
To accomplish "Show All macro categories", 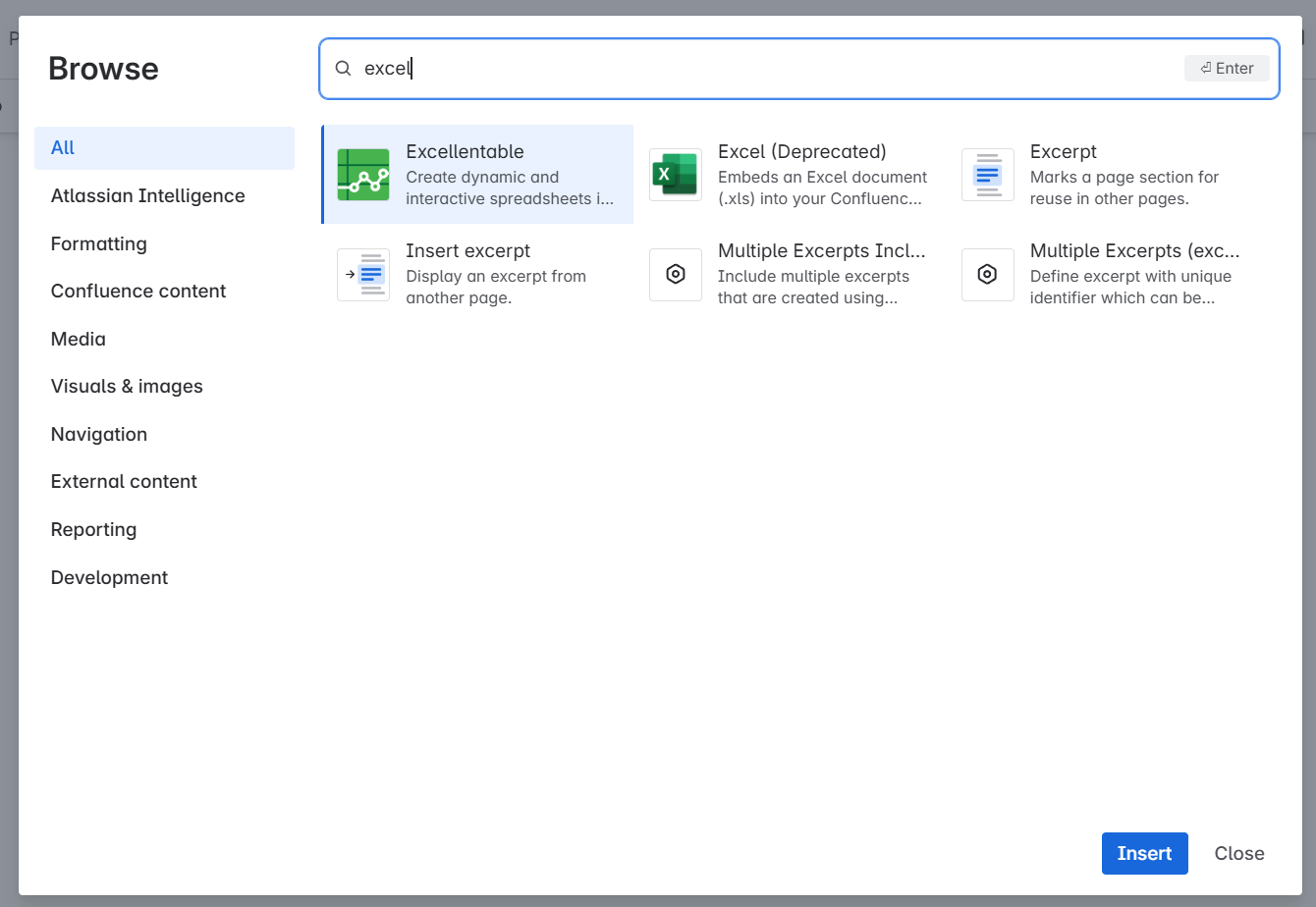I will point(164,148).
